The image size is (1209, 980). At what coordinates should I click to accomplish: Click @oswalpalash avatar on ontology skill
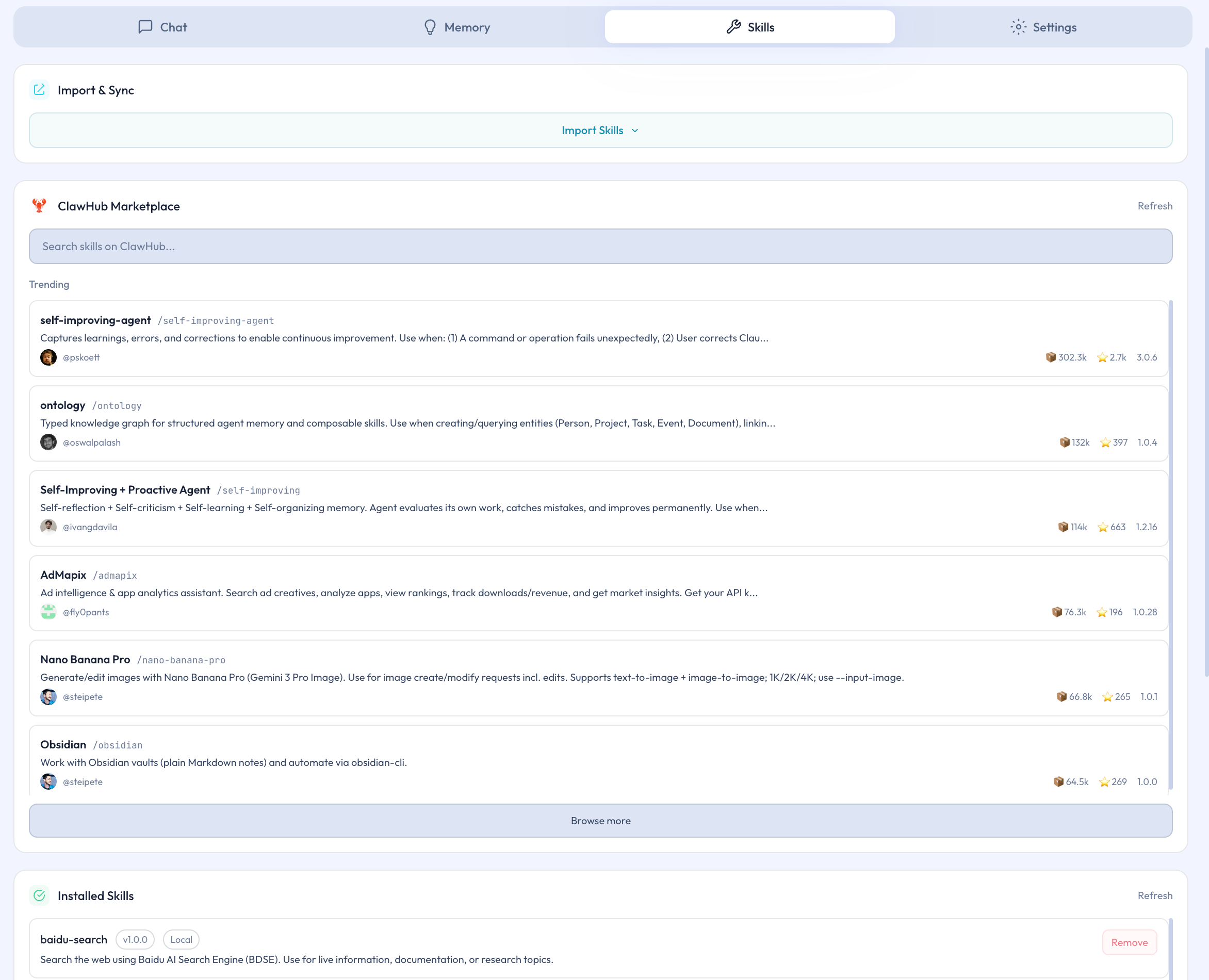coord(48,442)
